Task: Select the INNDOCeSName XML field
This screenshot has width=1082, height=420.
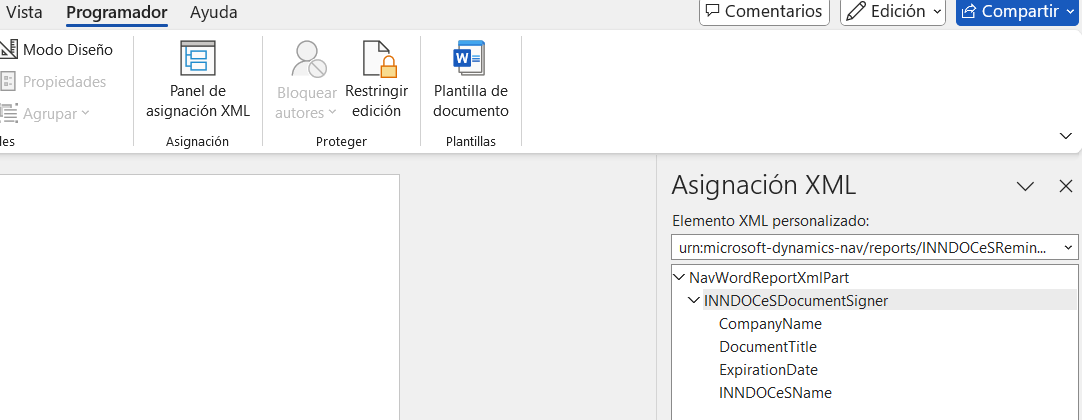Action: pos(775,393)
